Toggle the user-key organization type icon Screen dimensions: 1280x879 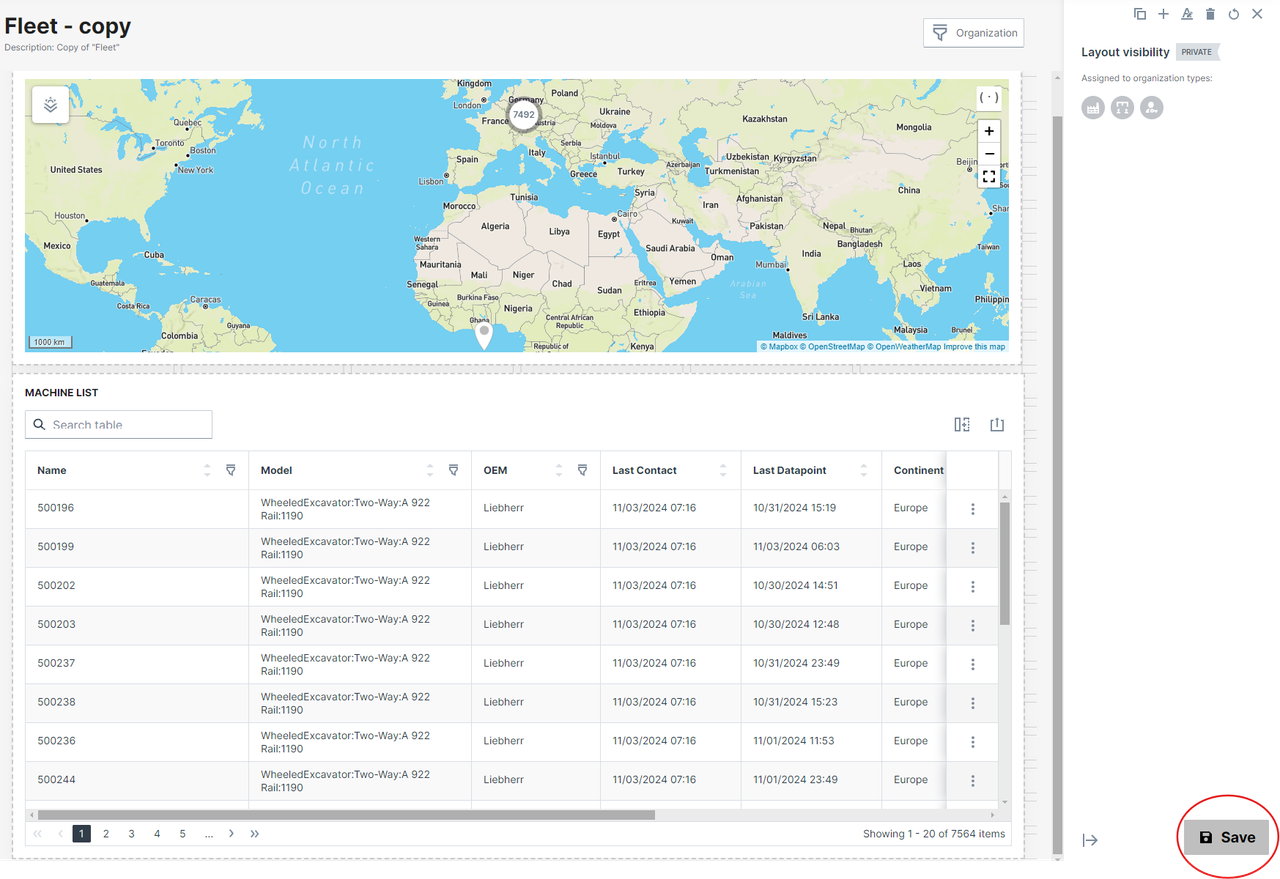pyautogui.click(x=1152, y=107)
